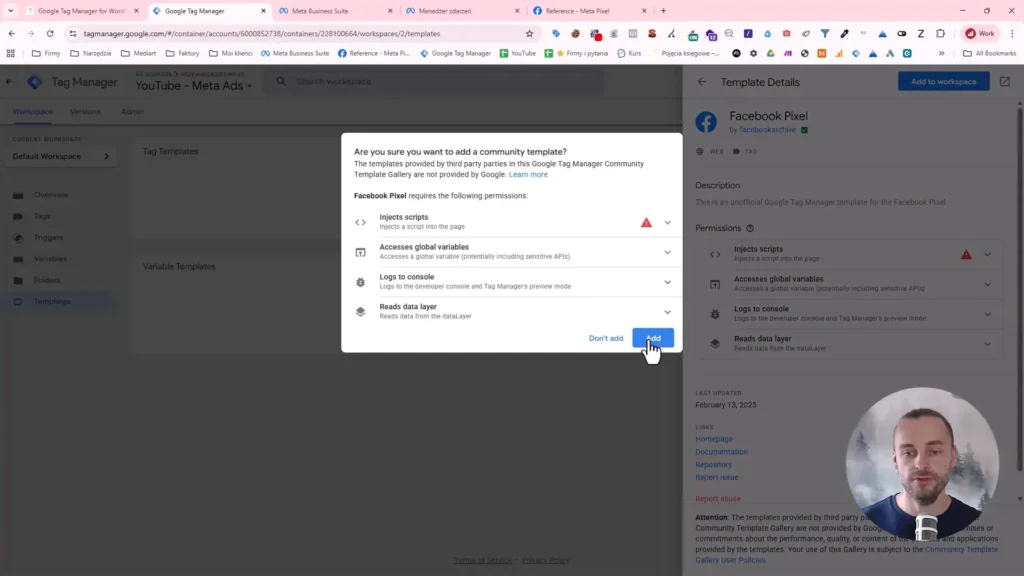Open Tags in sidebar
1024x576 pixels.
click(x=42, y=216)
